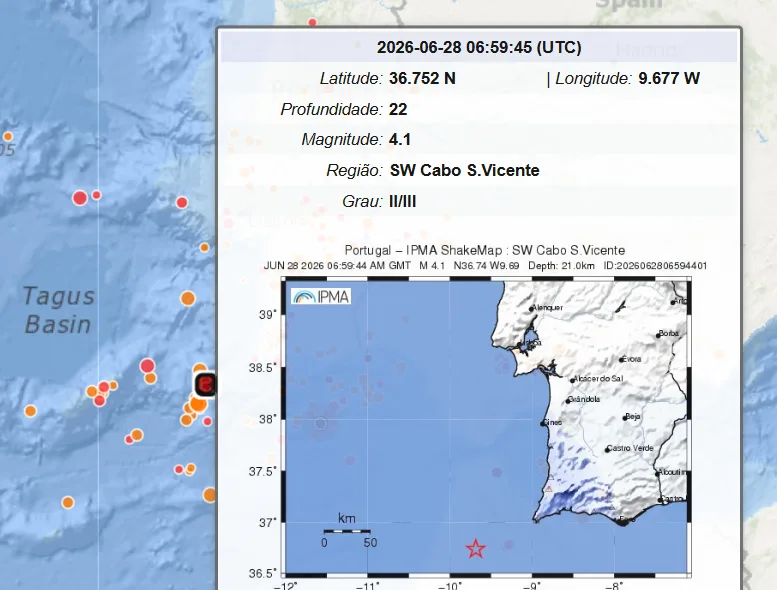Click the orange marker right of Tagus Basin label

tap(188, 298)
